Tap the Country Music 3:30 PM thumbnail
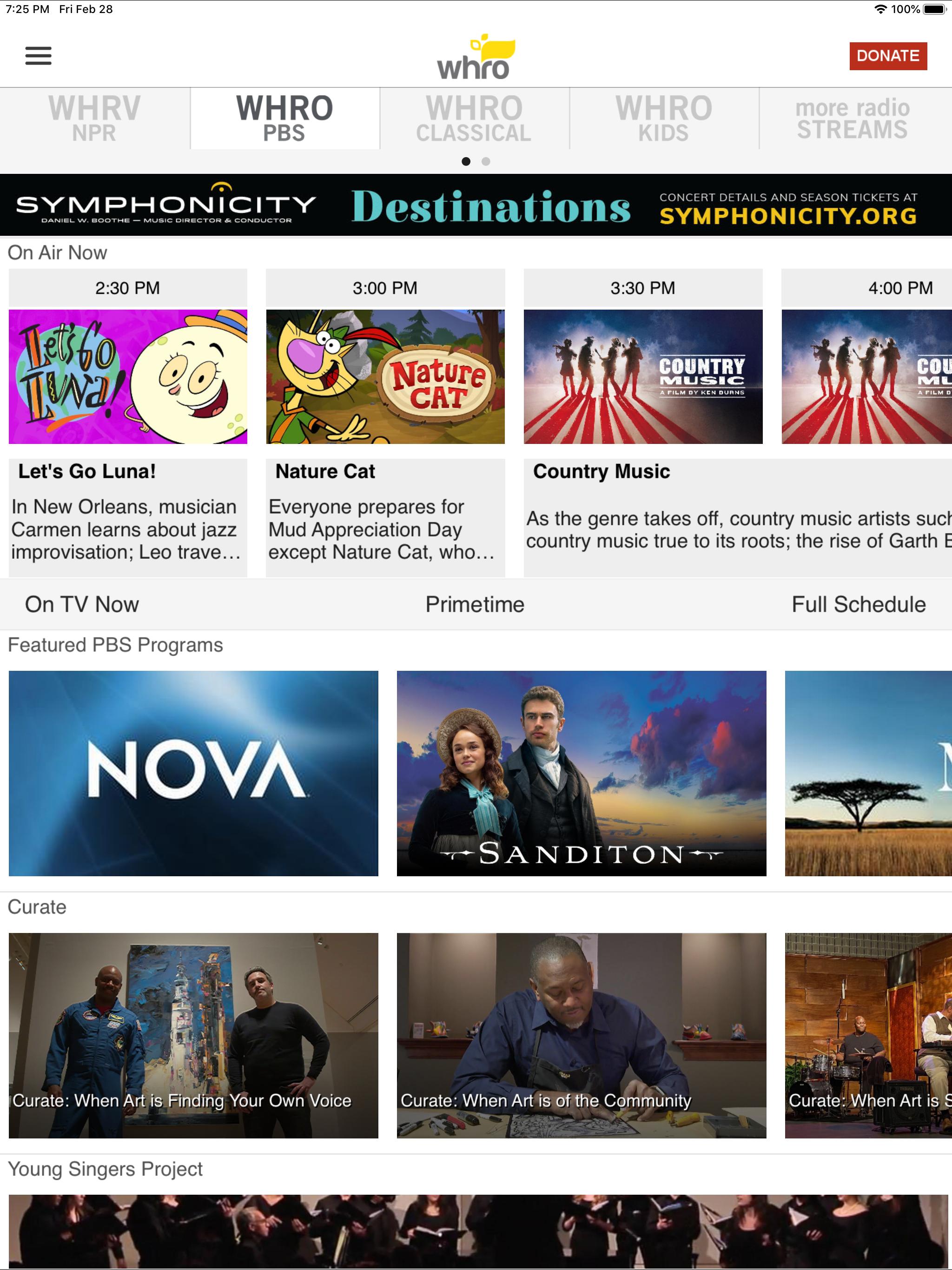The width and height of the screenshot is (952, 1270). click(x=643, y=377)
